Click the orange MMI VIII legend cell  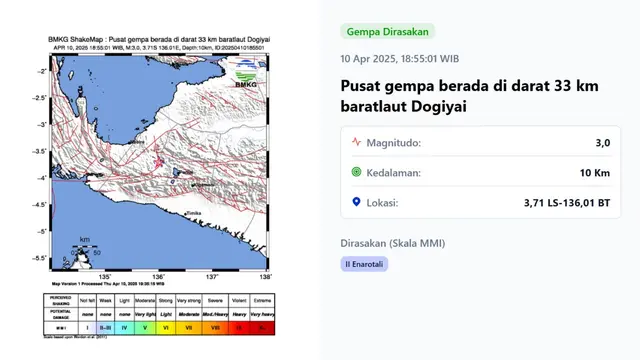[x=215, y=328]
